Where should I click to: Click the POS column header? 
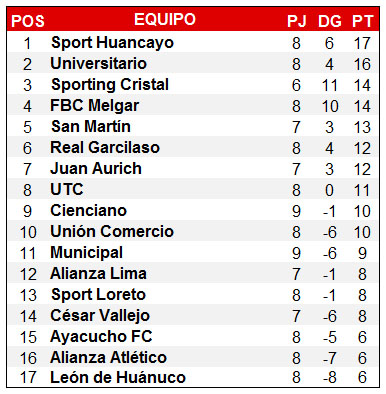coord(28,21)
